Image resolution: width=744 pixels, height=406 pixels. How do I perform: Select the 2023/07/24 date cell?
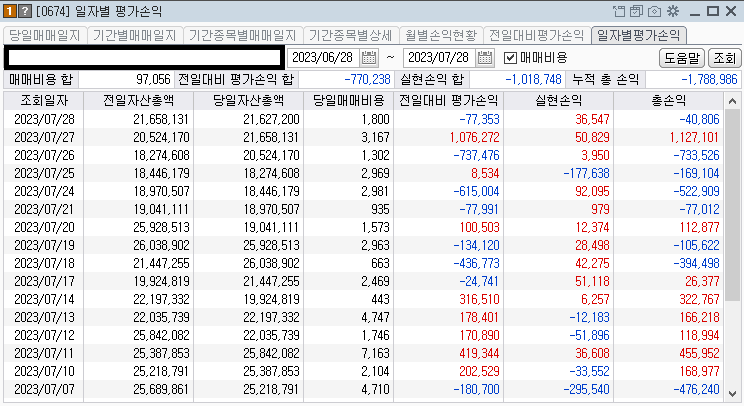click(x=44, y=191)
